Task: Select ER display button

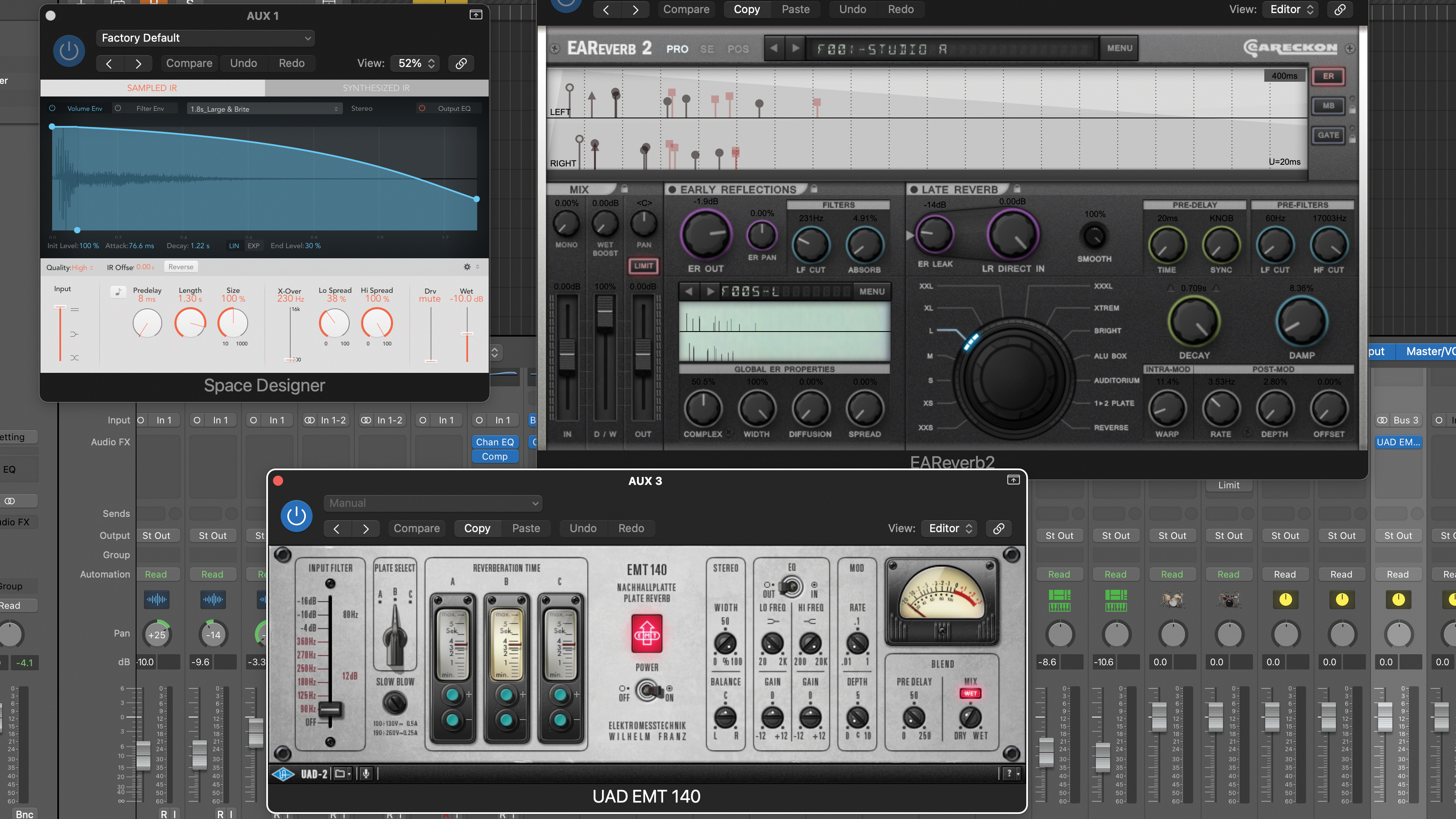Action: (1328, 76)
